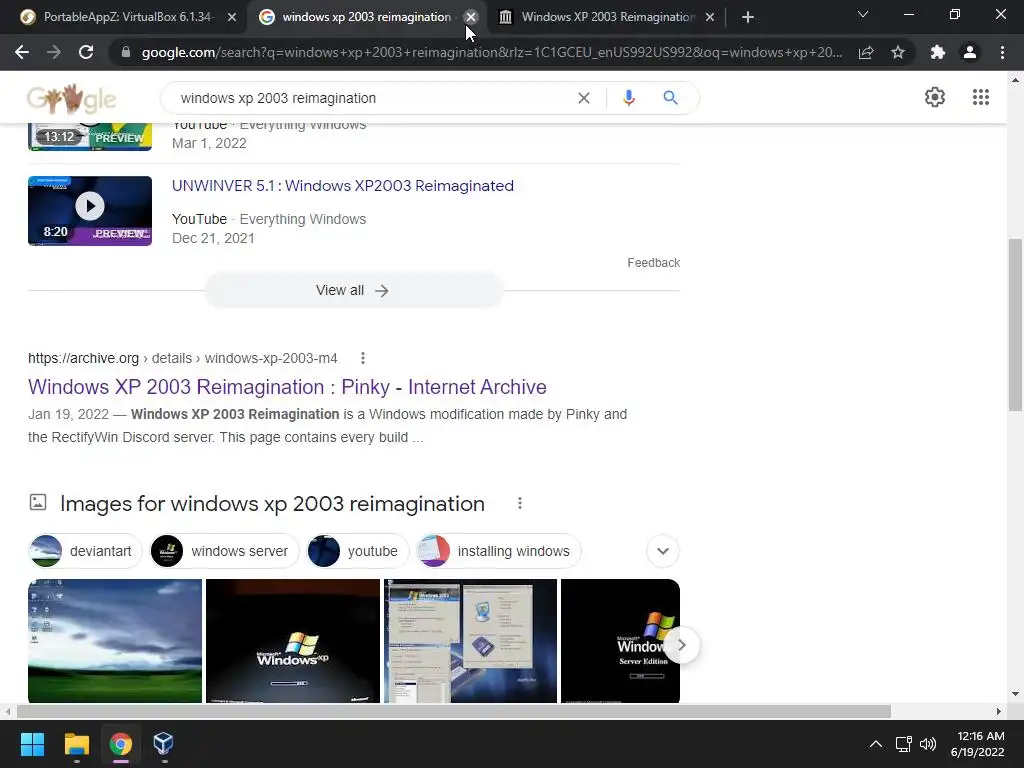
Task: Open options for the archive.org result
Action: coord(362,358)
